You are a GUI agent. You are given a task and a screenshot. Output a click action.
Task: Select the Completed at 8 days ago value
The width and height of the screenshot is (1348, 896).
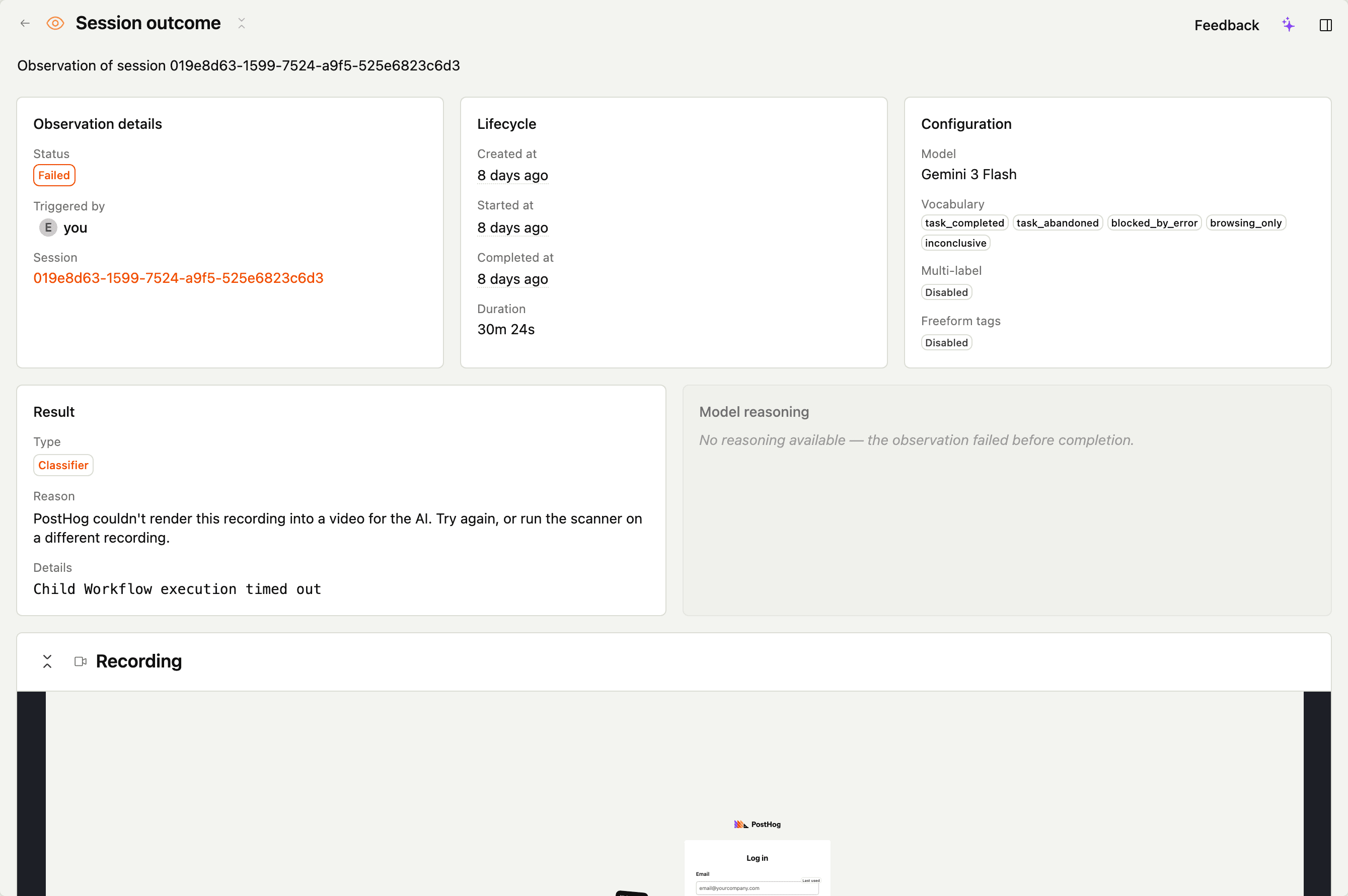tap(512, 279)
